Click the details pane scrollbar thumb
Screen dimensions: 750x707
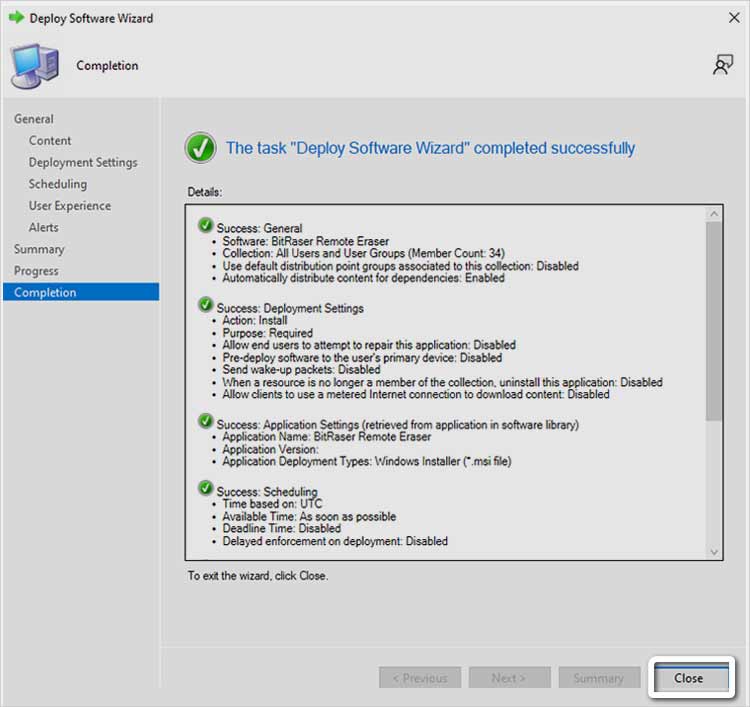(714, 321)
